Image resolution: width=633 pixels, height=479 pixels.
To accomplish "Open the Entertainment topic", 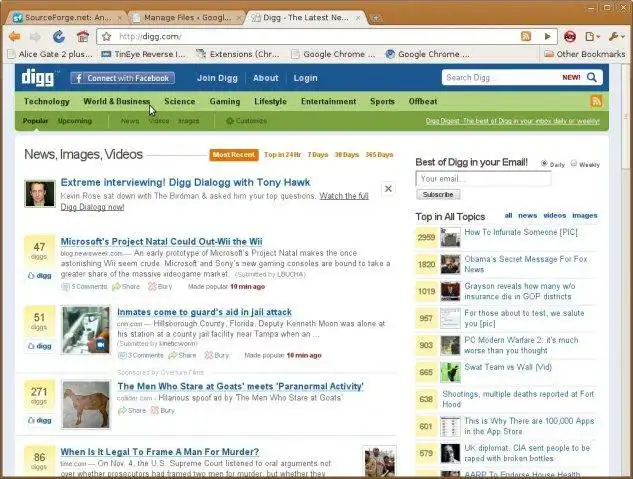I will (329, 101).
